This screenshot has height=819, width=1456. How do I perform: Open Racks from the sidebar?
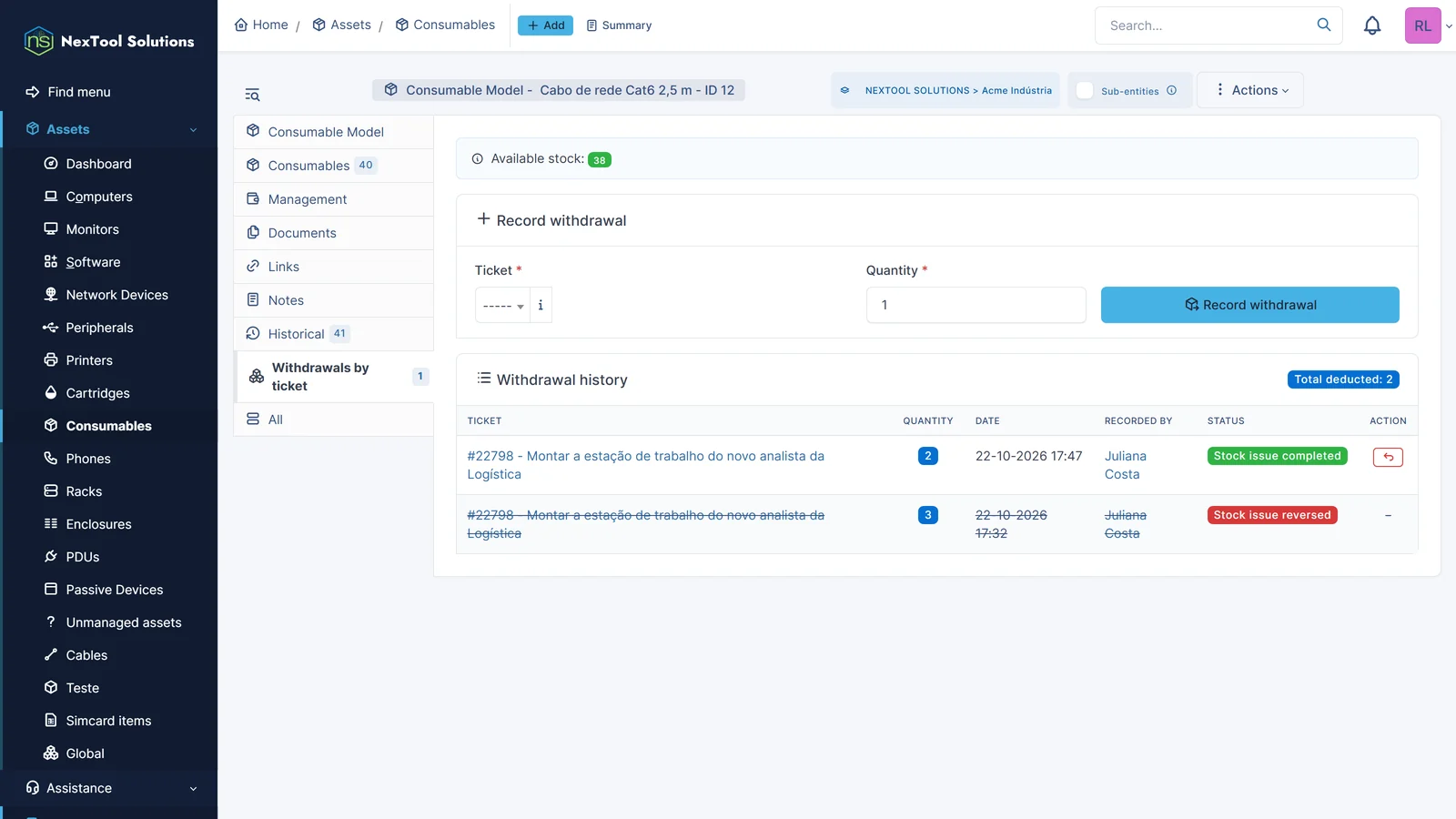pyautogui.click(x=84, y=491)
